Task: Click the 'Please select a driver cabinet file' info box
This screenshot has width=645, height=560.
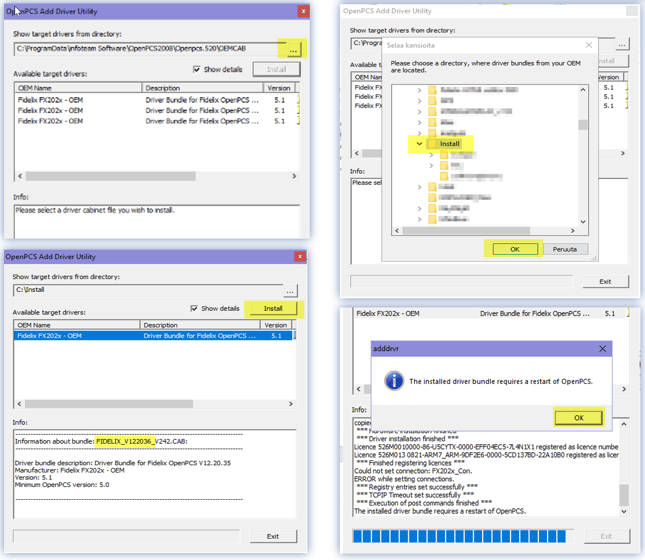Action: click(157, 222)
